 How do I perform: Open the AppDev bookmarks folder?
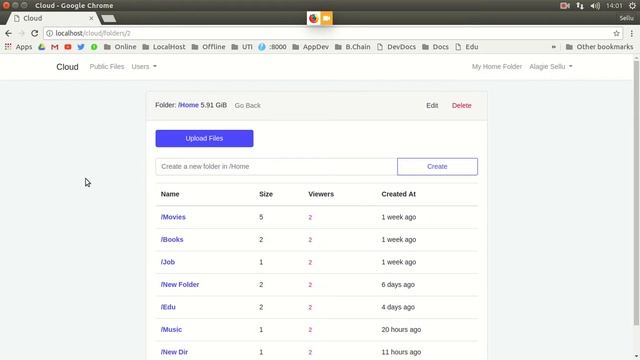tap(310, 47)
